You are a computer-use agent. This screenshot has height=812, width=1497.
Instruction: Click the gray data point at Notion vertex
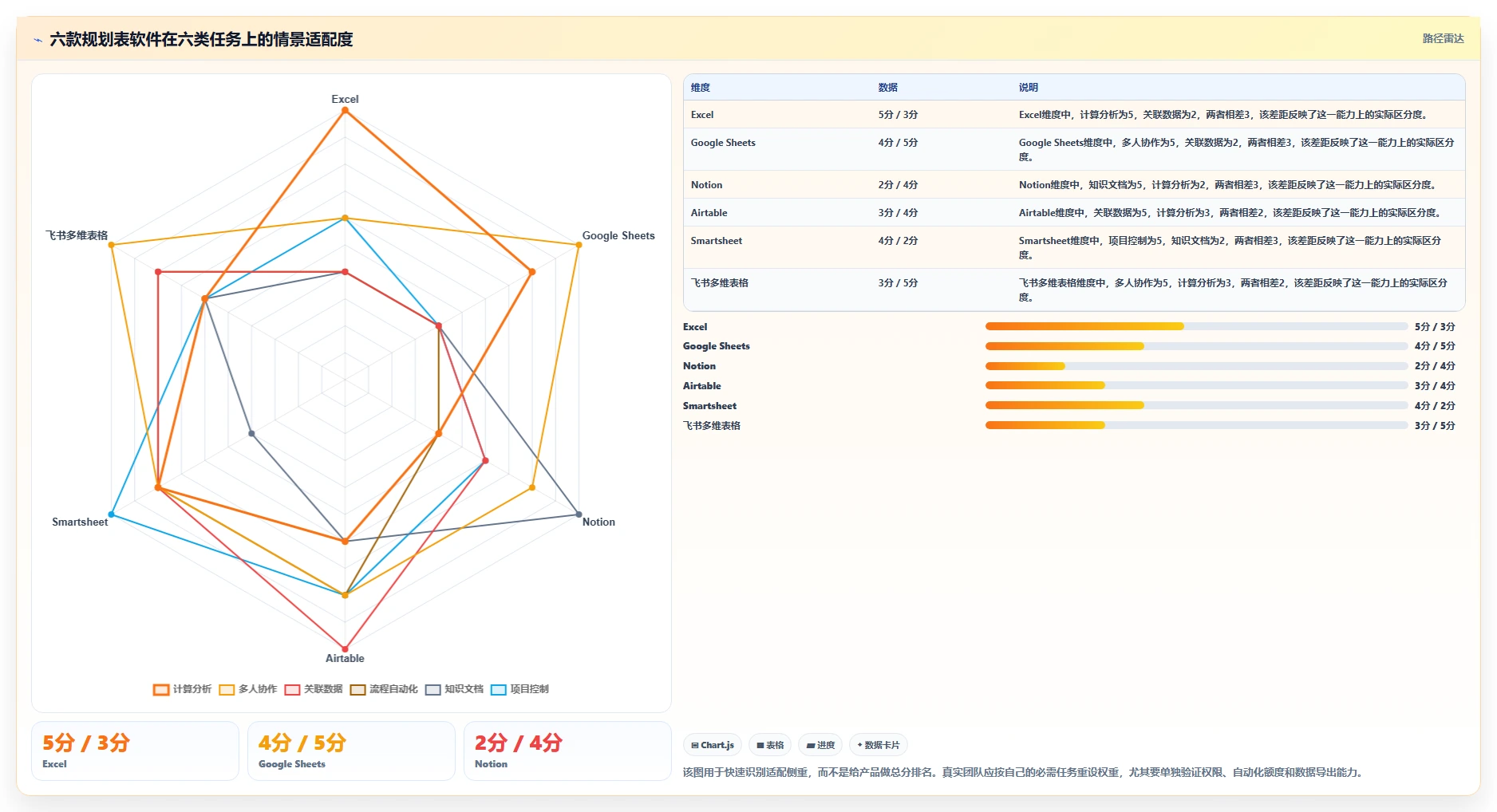click(579, 514)
